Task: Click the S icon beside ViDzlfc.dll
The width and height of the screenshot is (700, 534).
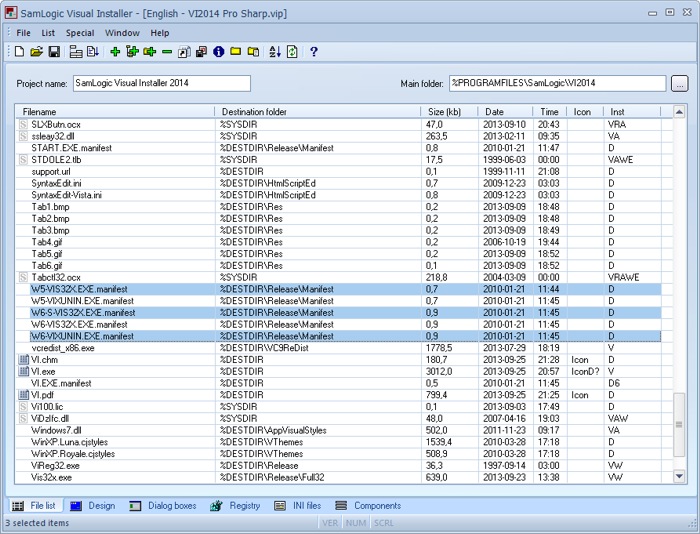Action: tap(23, 419)
